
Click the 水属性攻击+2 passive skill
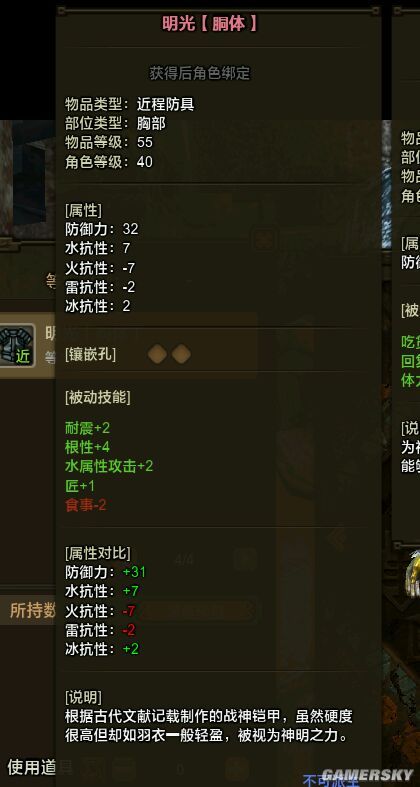(x=109, y=466)
